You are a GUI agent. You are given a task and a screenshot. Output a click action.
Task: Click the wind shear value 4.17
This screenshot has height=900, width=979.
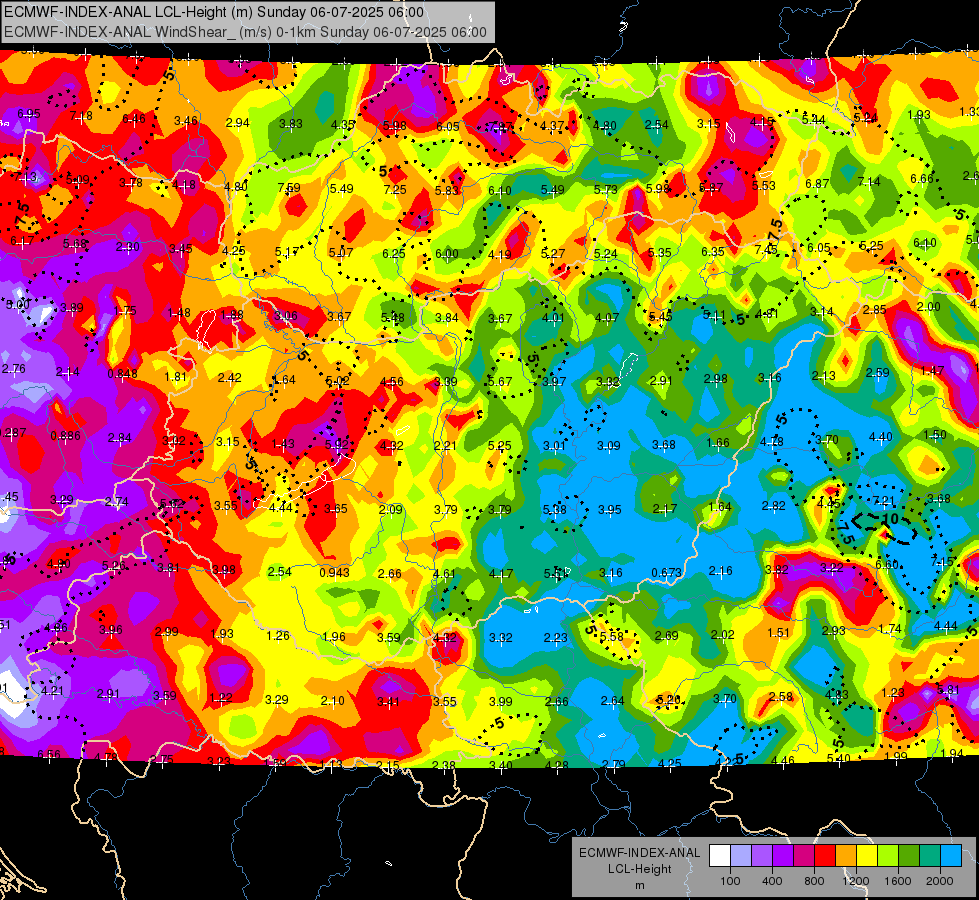tap(501, 573)
